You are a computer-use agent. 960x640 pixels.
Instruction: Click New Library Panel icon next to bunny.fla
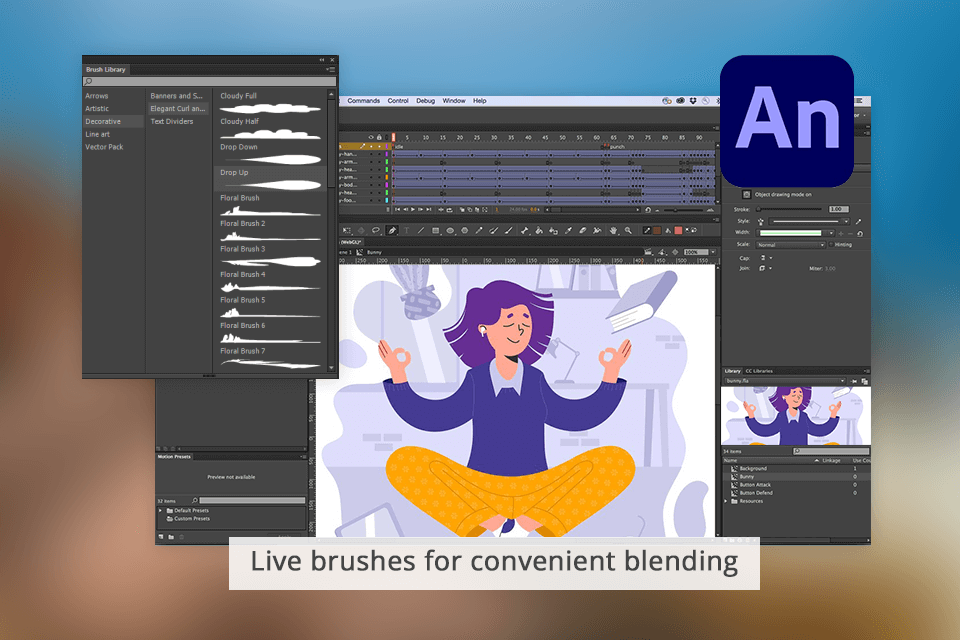(864, 381)
